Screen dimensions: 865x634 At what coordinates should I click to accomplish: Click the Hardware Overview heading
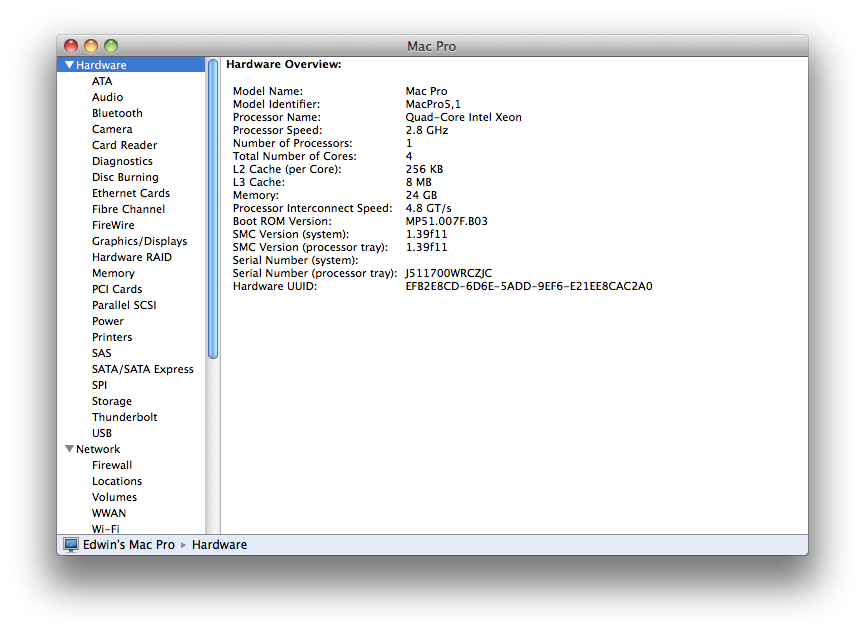[284, 65]
